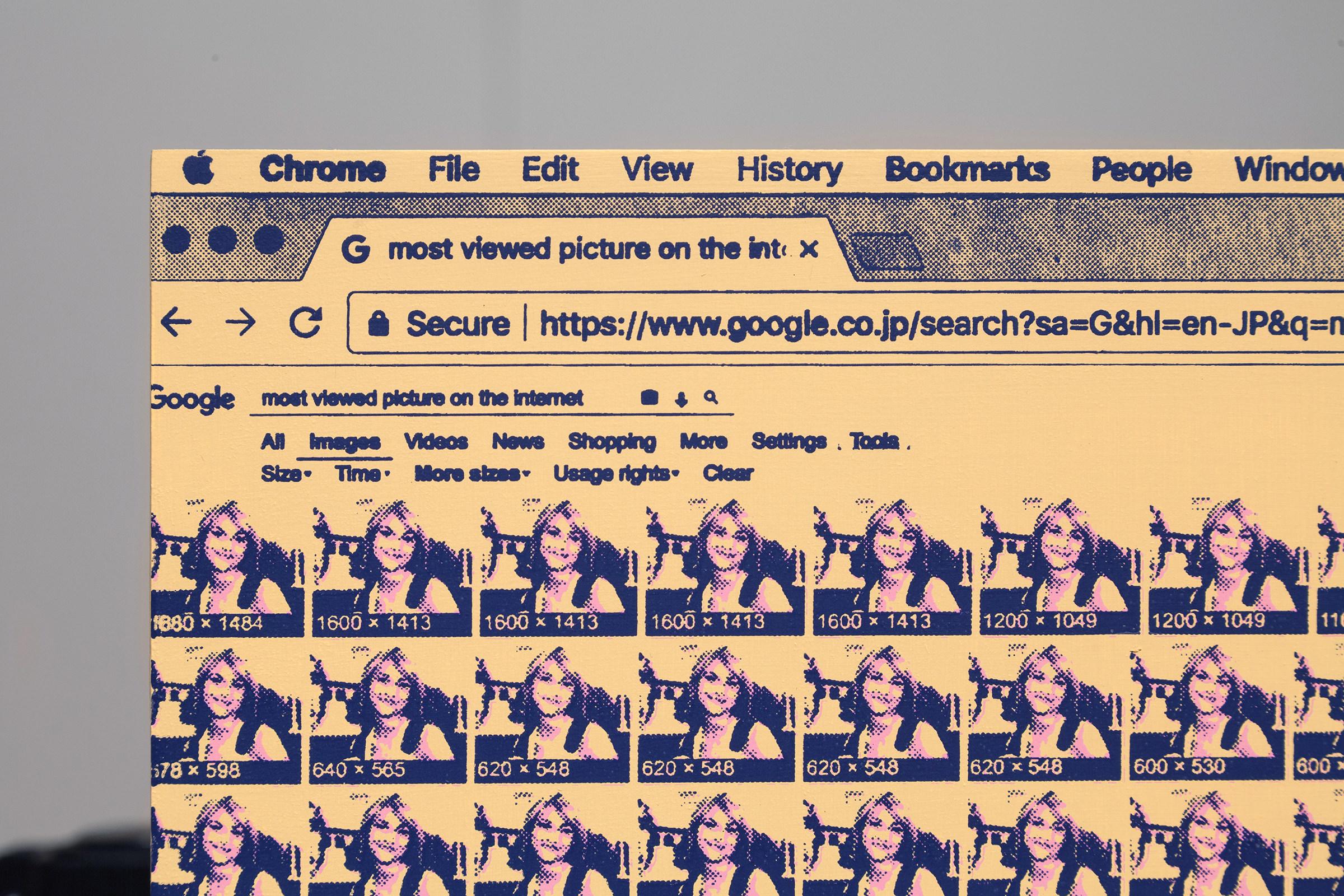Select the Images results tab
This screenshot has height=896, width=1344.
coord(344,442)
